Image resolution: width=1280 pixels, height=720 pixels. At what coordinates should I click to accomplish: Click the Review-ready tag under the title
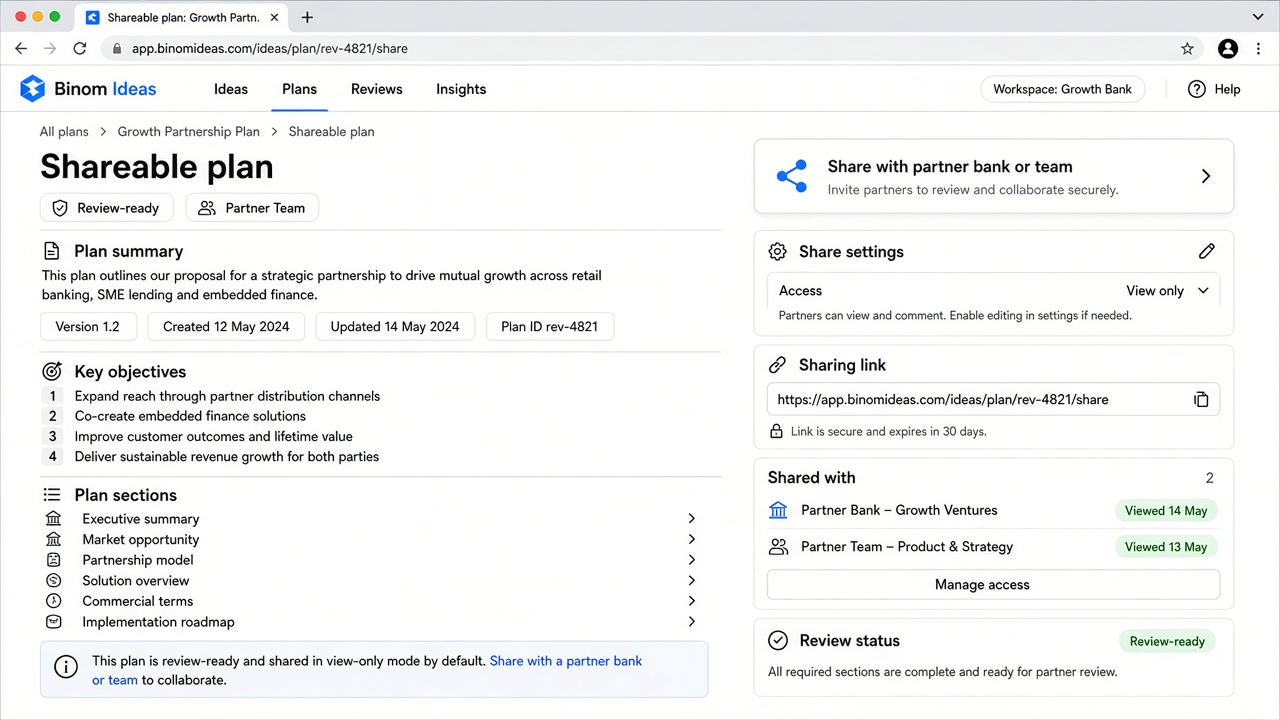[x=107, y=208]
